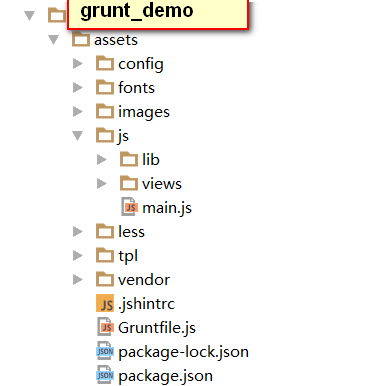
Task: Click the .jshintrc orange JS icon
Action: pos(105,303)
